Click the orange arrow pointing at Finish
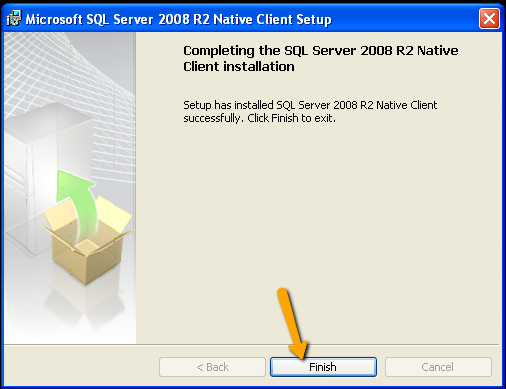506x389 pixels. point(293,323)
